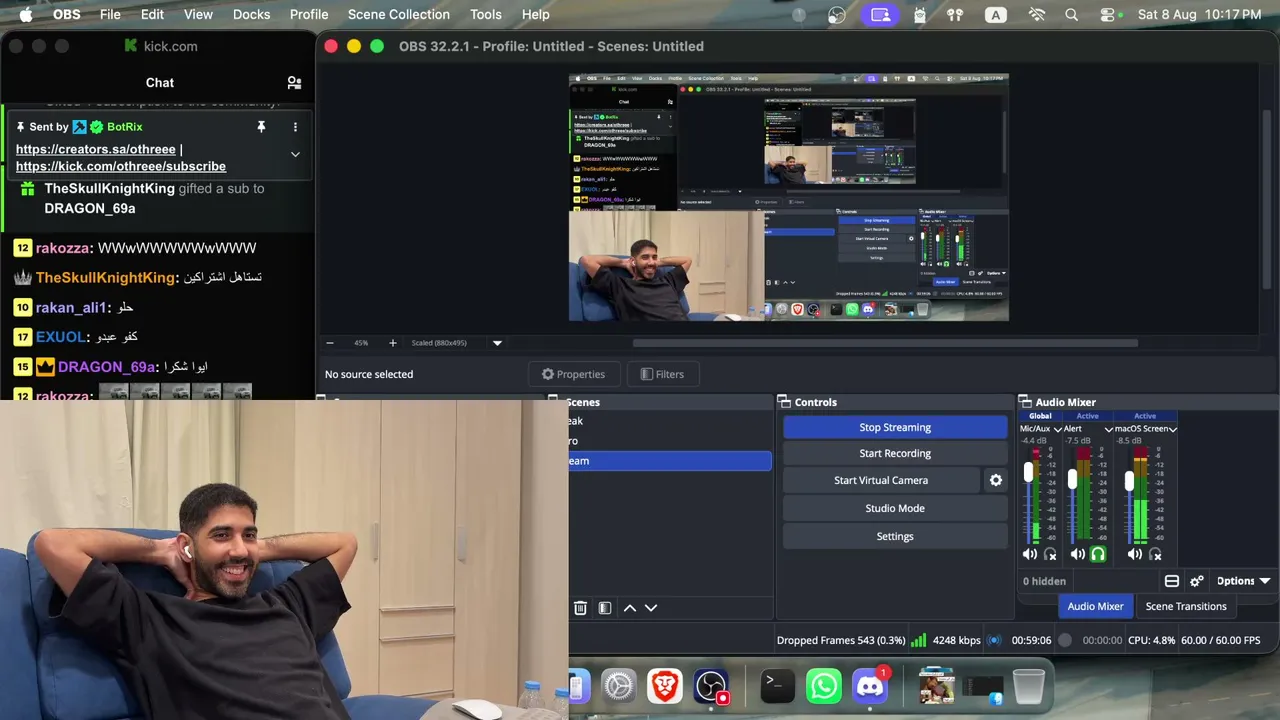Toggle macOS Screen headphone monitoring
Screen dimensions: 1280x720
tap(1155, 554)
